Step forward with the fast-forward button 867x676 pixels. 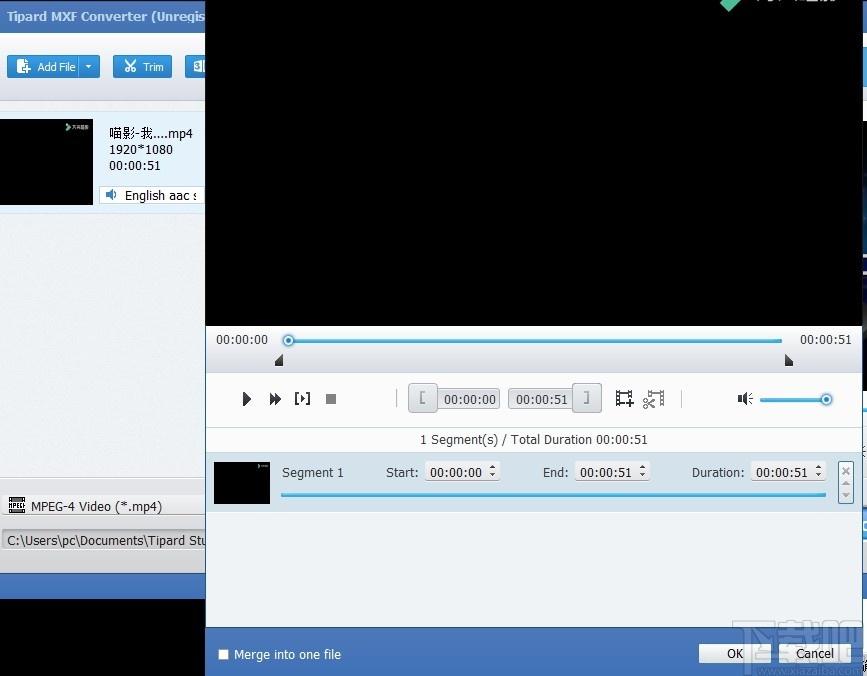[x=275, y=399]
